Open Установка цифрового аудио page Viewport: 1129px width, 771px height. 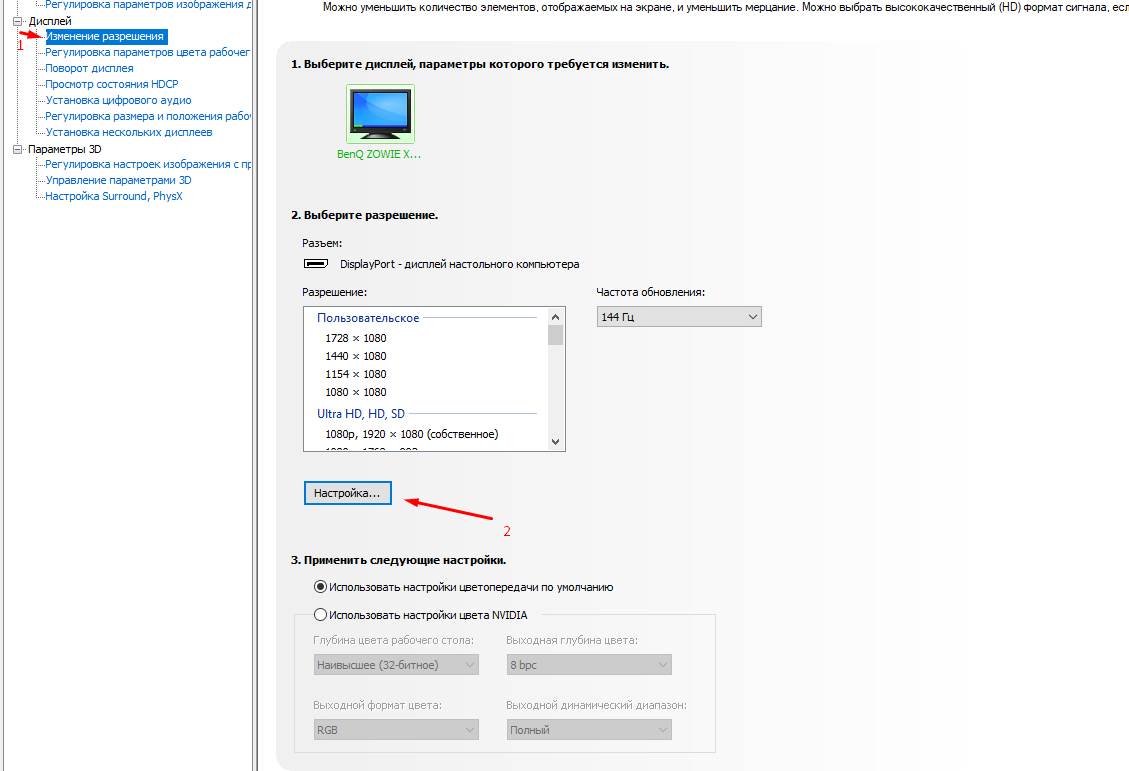pos(118,100)
